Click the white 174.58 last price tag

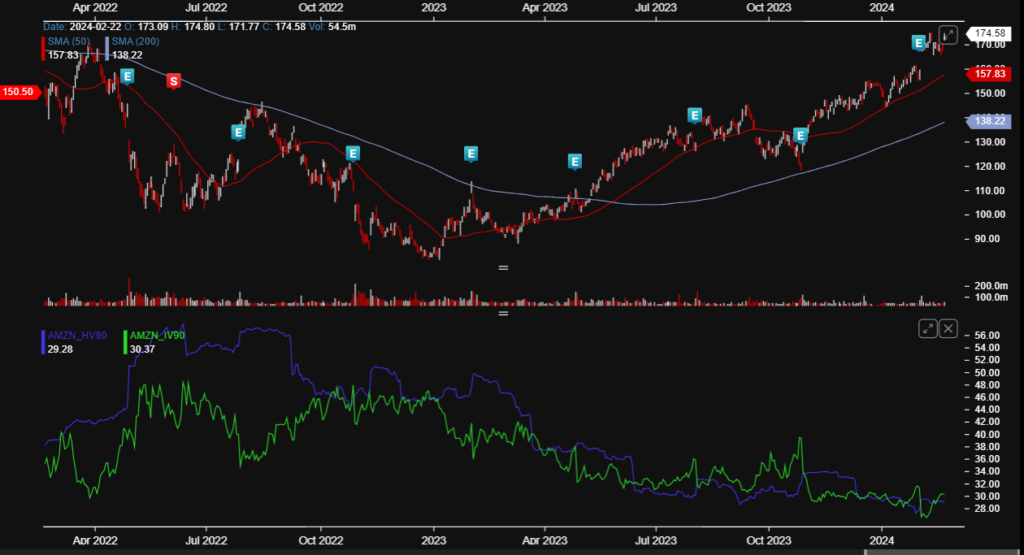click(x=989, y=33)
